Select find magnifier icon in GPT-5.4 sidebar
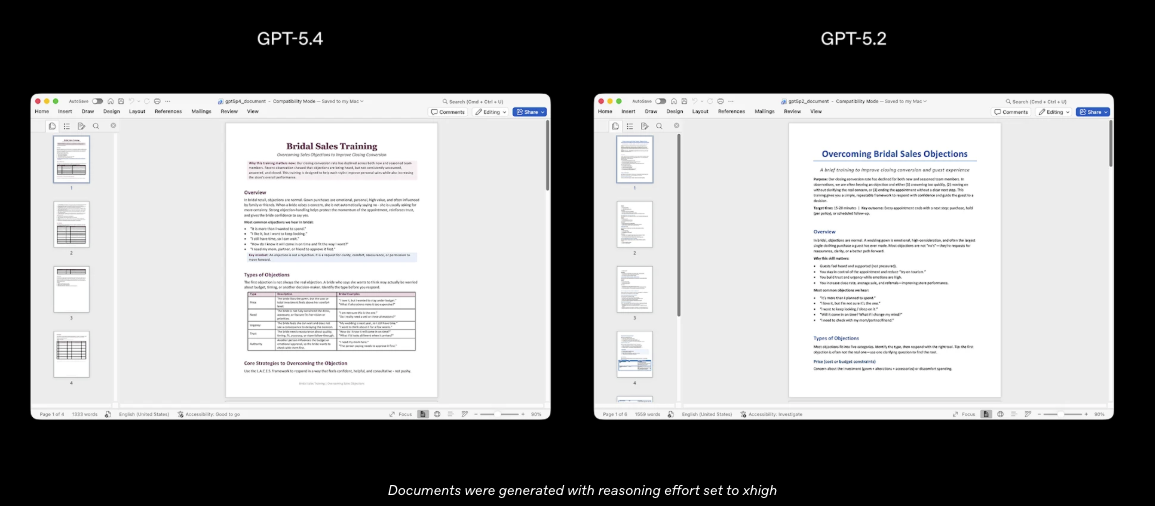Screen dimensions: 1155x506 (x=96, y=126)
